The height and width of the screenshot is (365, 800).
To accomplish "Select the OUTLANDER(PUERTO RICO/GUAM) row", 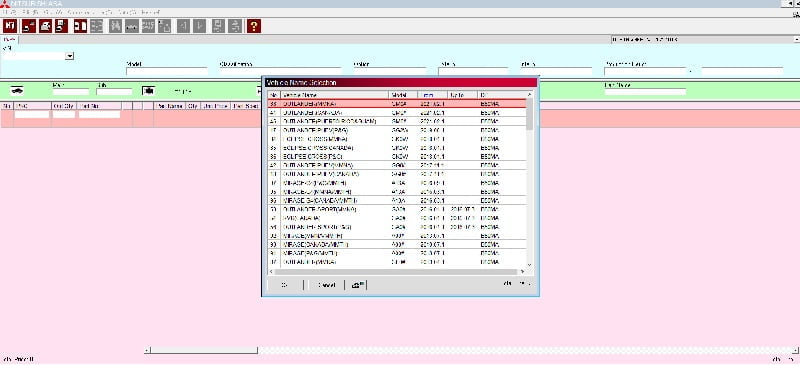I will 397,121.
